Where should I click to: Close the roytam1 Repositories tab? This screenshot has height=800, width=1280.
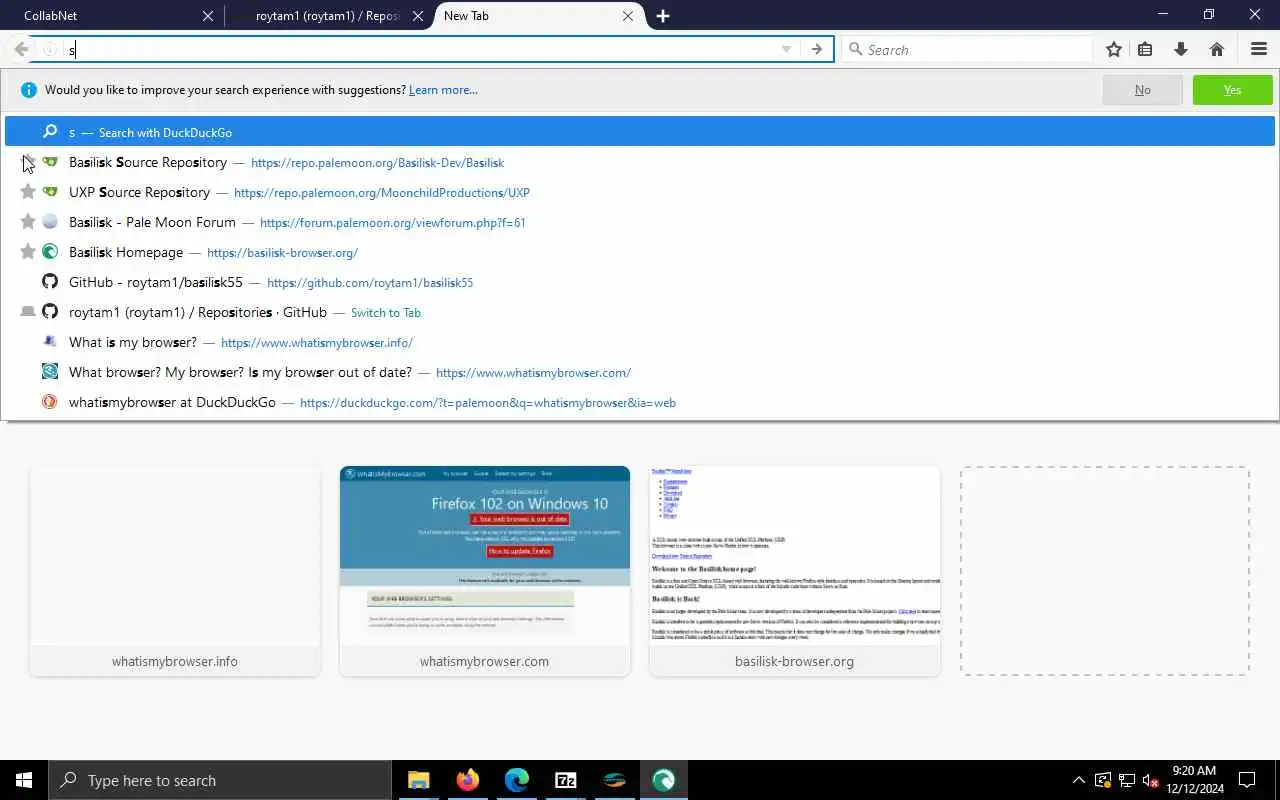point(418,16)
